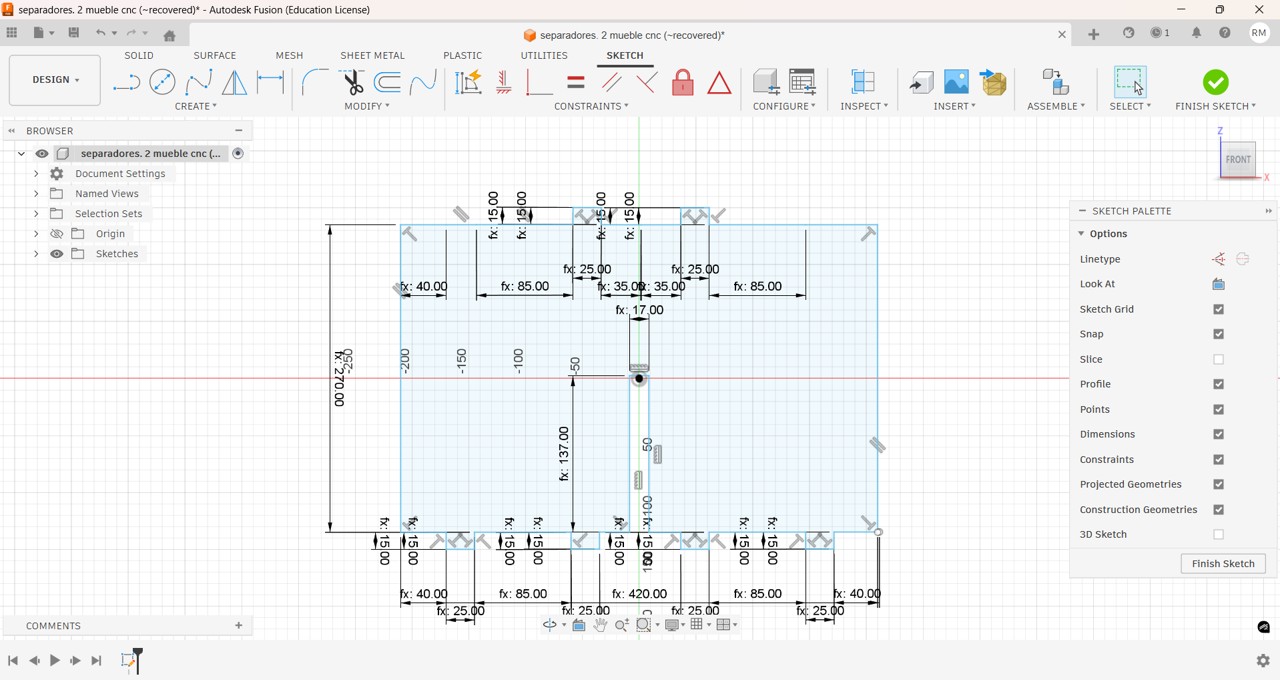This screenshot has height=680, width=1280.
Task: Click the green Finish Sketch checkmark
Action: point(1216,82)
